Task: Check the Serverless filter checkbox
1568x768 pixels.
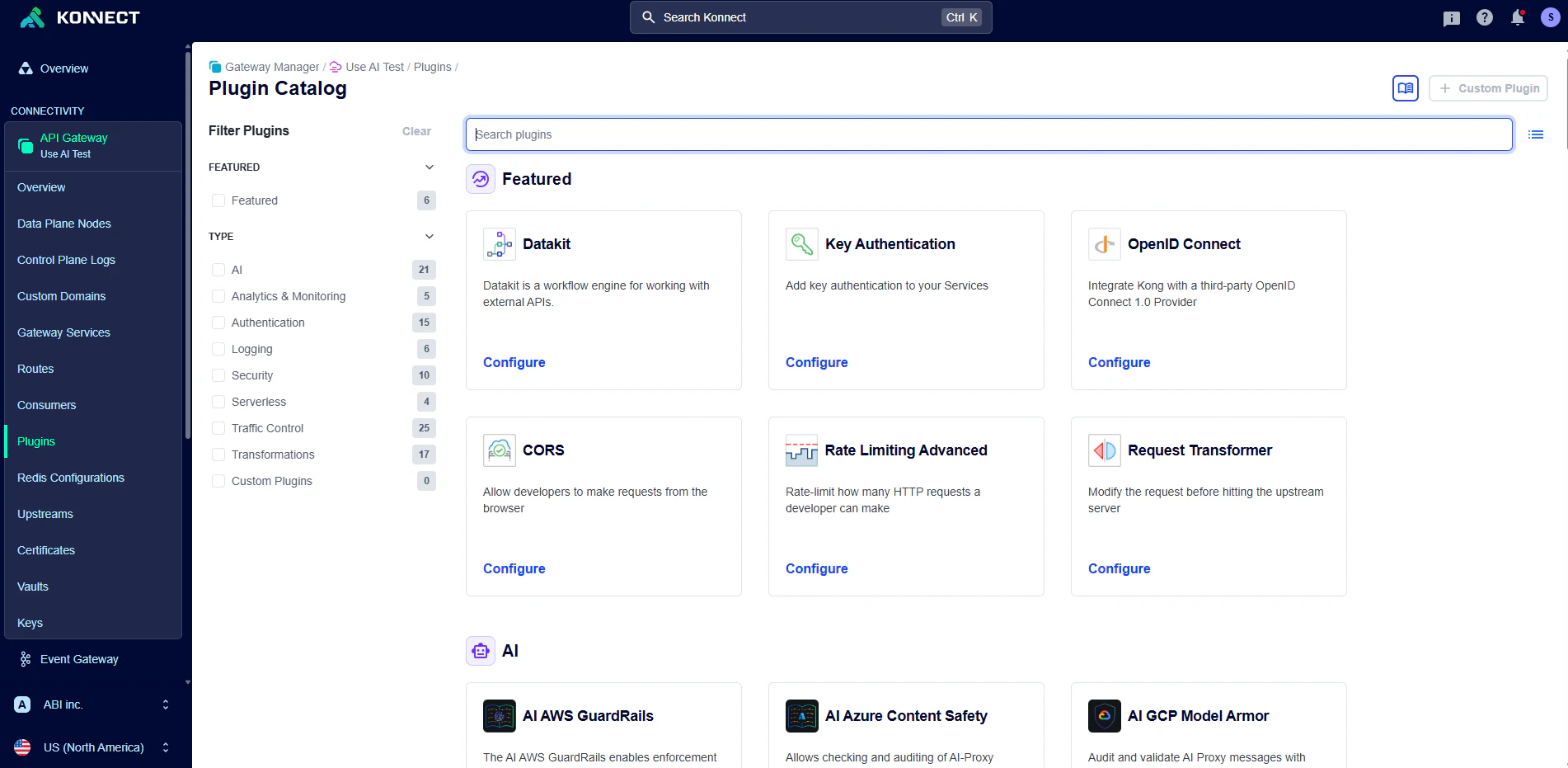Action: (218, 402)
